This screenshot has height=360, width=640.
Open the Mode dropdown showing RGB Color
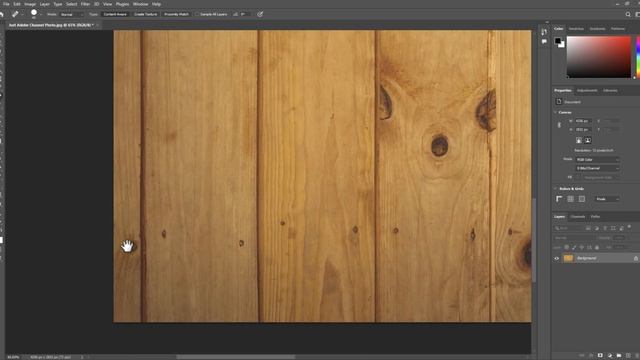pyautogui.click(x=597, y=160)
